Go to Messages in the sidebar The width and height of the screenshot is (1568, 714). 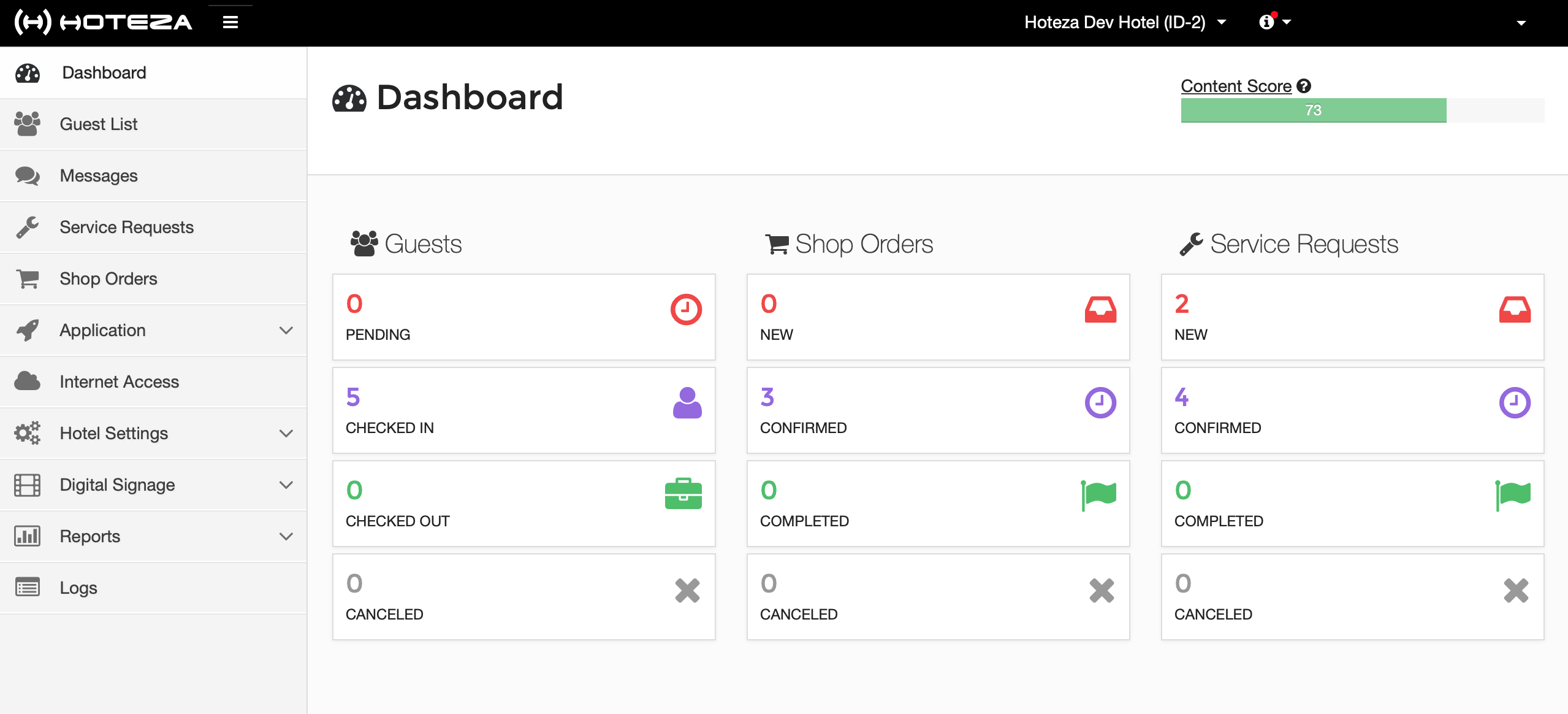click(x=99, y=176)
